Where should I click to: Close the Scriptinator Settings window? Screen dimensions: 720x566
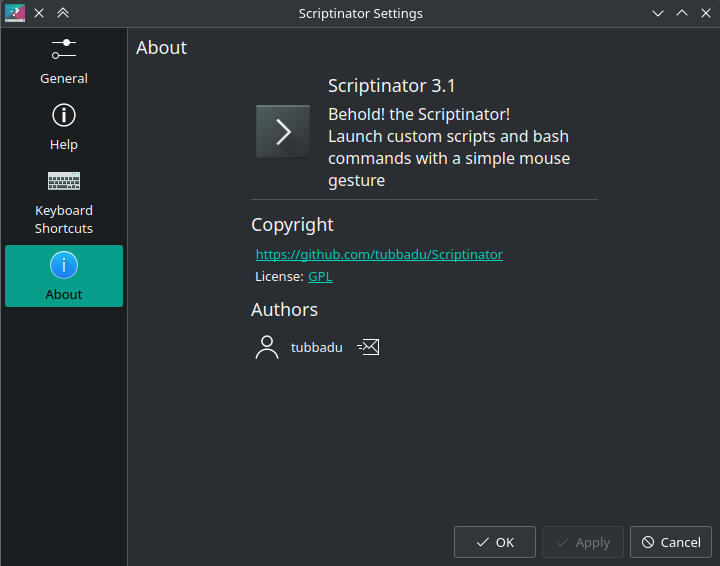[706, 13]
